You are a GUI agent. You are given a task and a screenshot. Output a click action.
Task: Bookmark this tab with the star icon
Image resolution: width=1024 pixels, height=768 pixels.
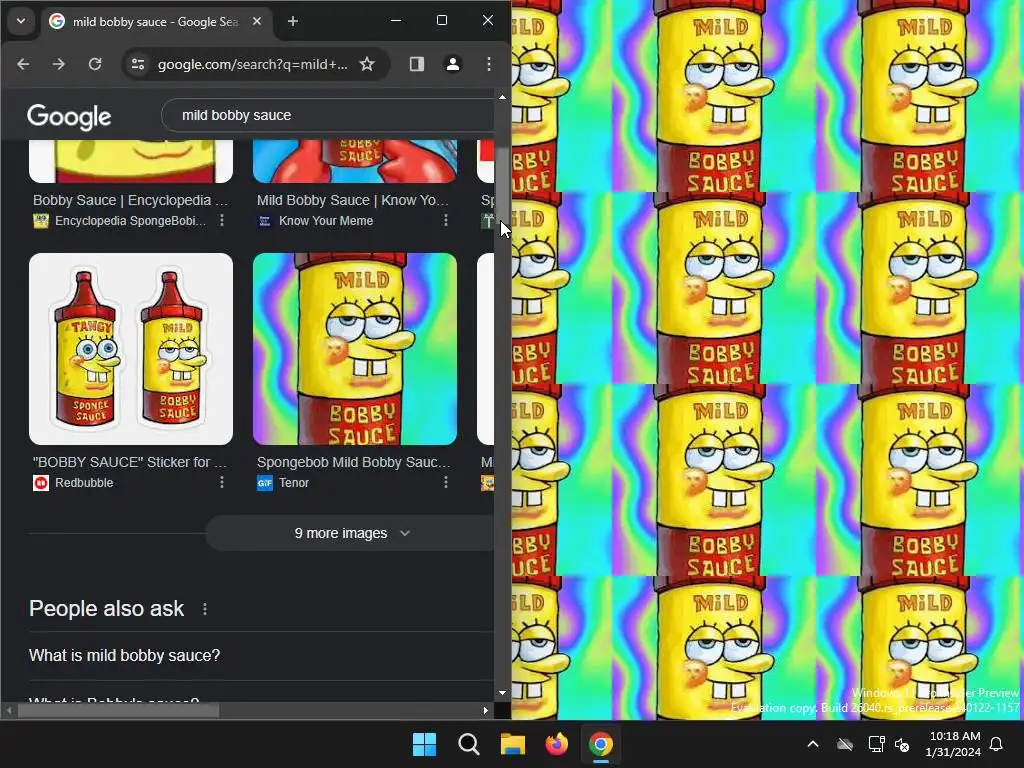click(367, 64)
